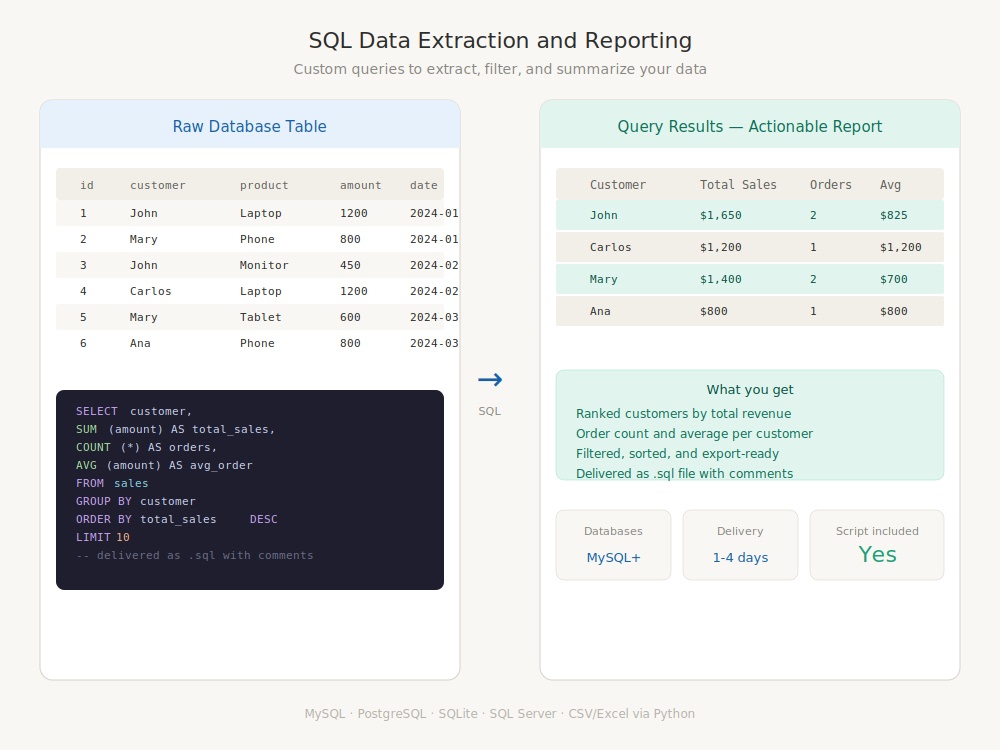Screen dimensions: 1000x750
Task: Click the amount column header in raw table
Action: coord(360,185)
